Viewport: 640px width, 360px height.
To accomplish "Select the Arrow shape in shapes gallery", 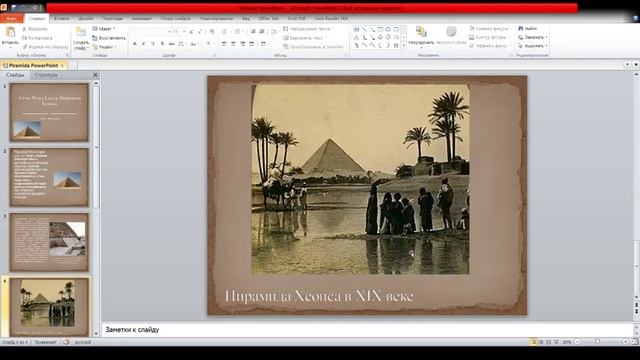I will click(372, 29).
